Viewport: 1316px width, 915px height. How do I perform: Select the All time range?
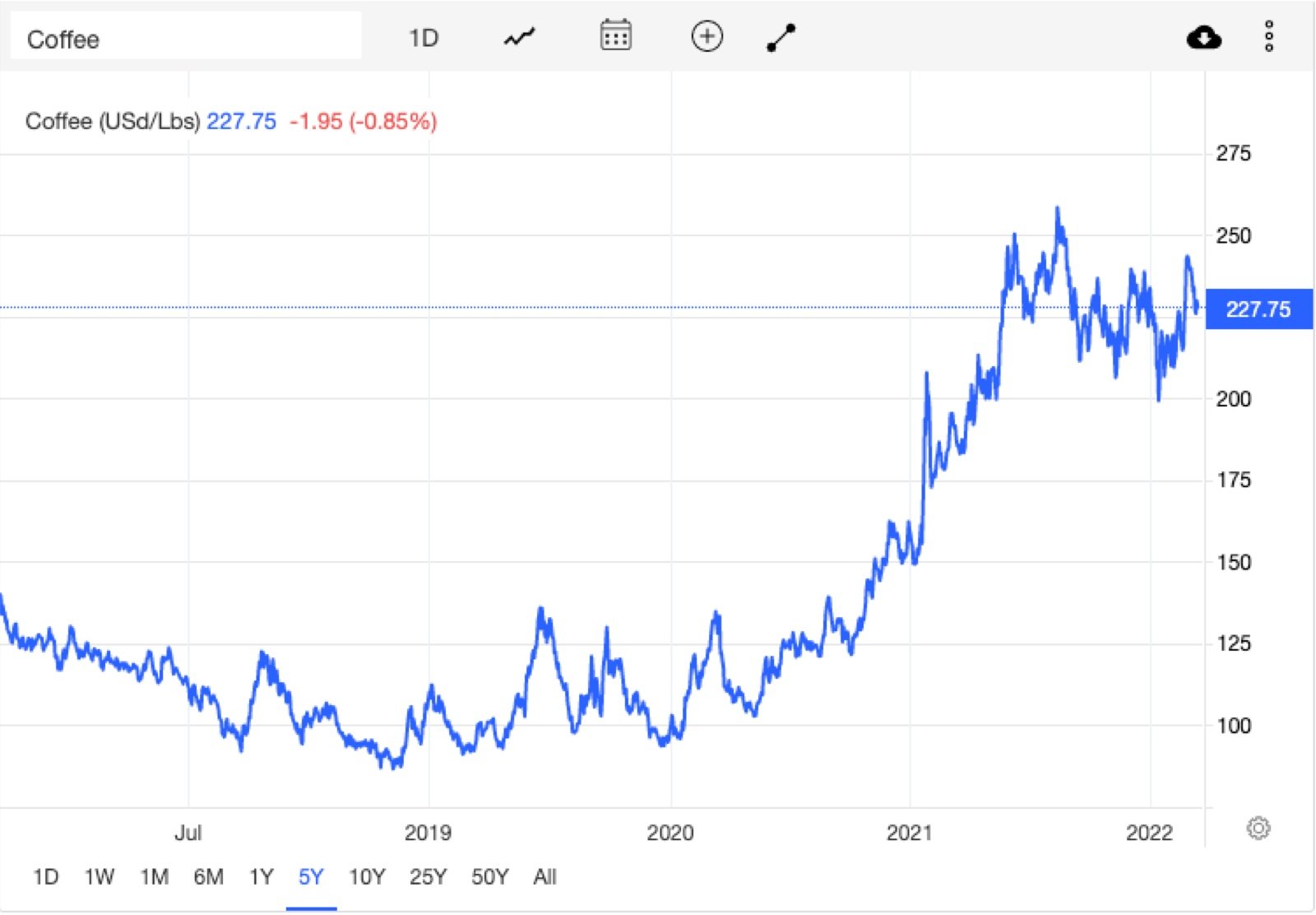tap(546, 877)
